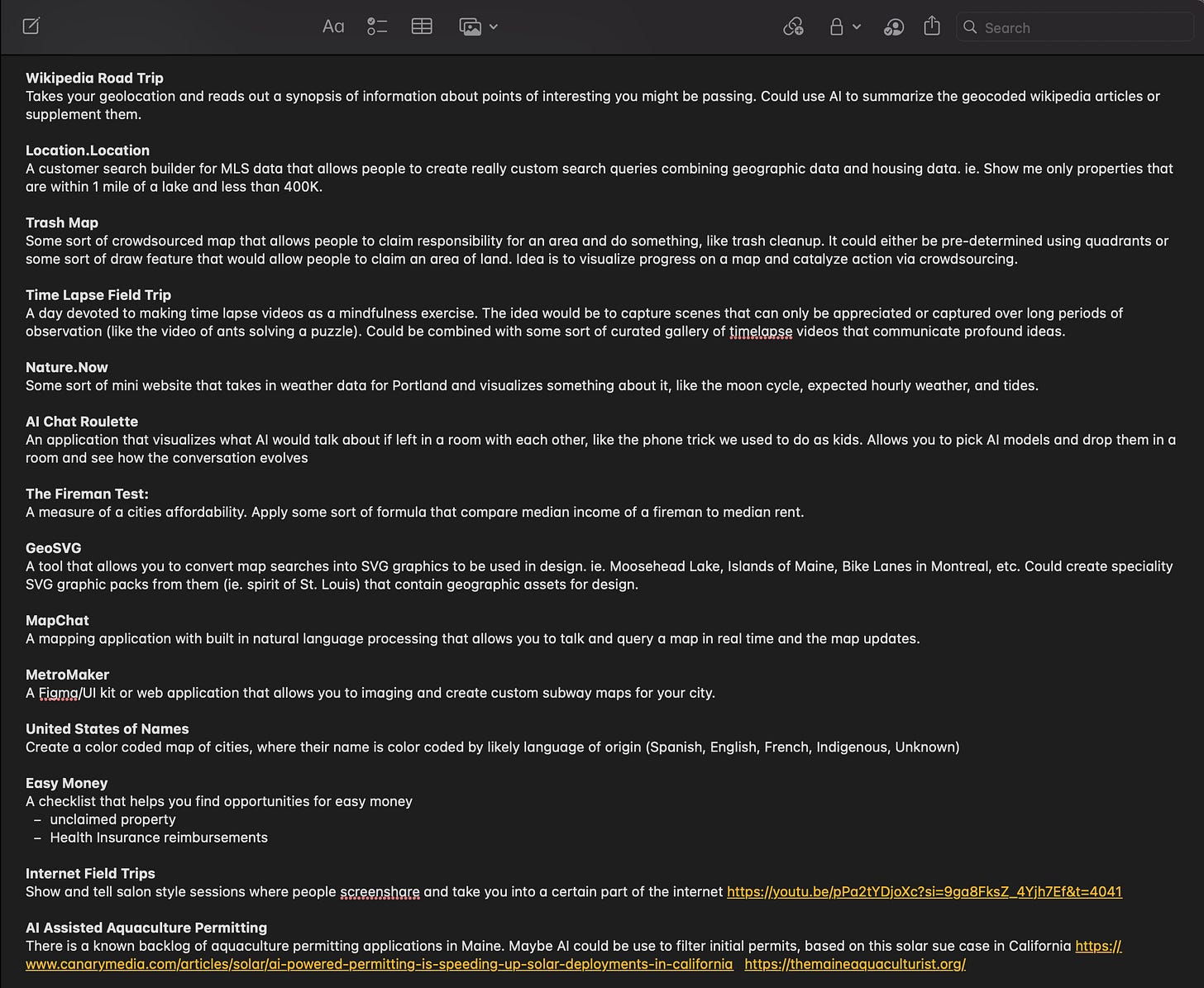Click the underlined word "Figma"

coord(59,693)
